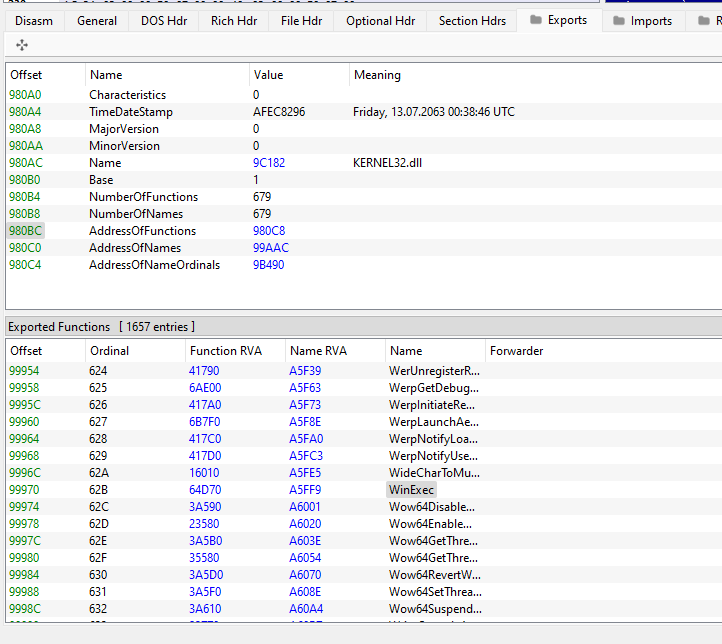The width and height of the screenshot is (722, 644).
Task: Select the WerpGetDebug... export name
Action: point(434,388)
